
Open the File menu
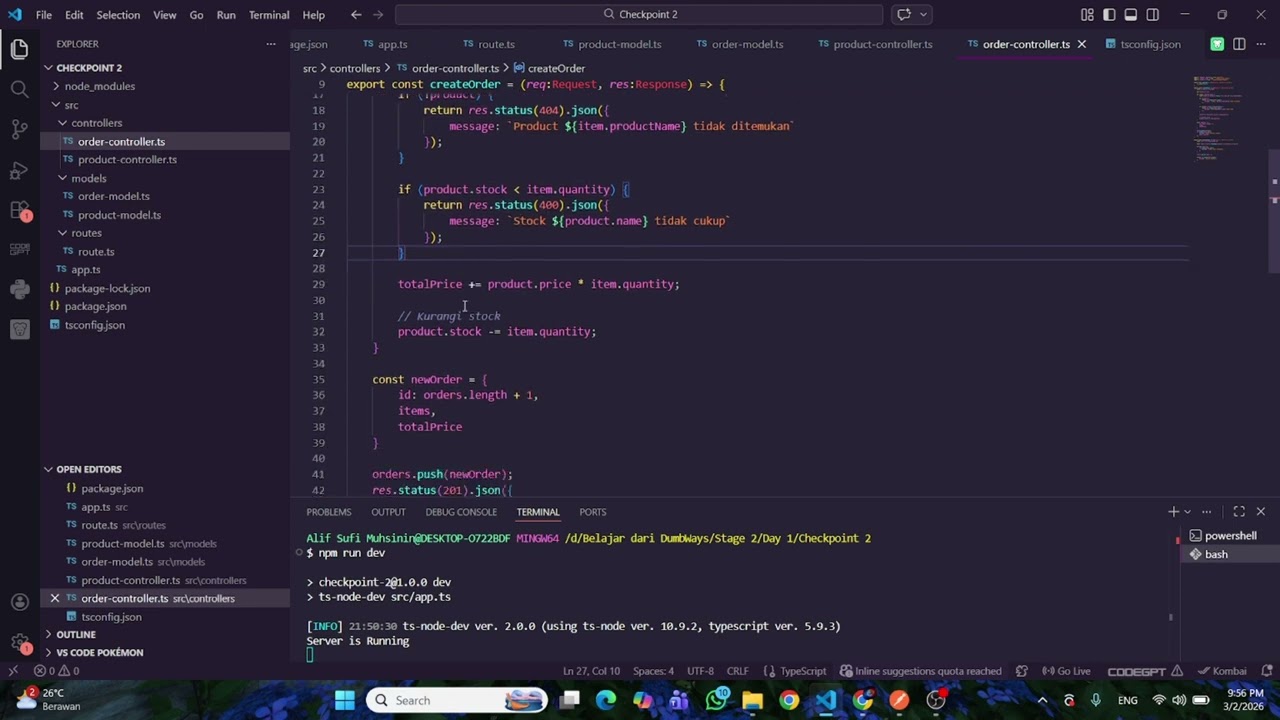point(44,15)
